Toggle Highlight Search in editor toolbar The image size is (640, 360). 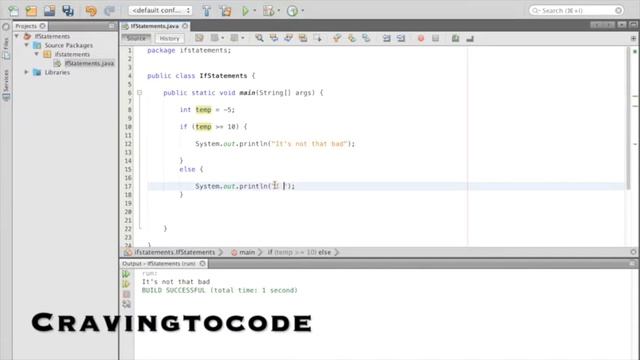pyautogui.click(x=303, y=38)
